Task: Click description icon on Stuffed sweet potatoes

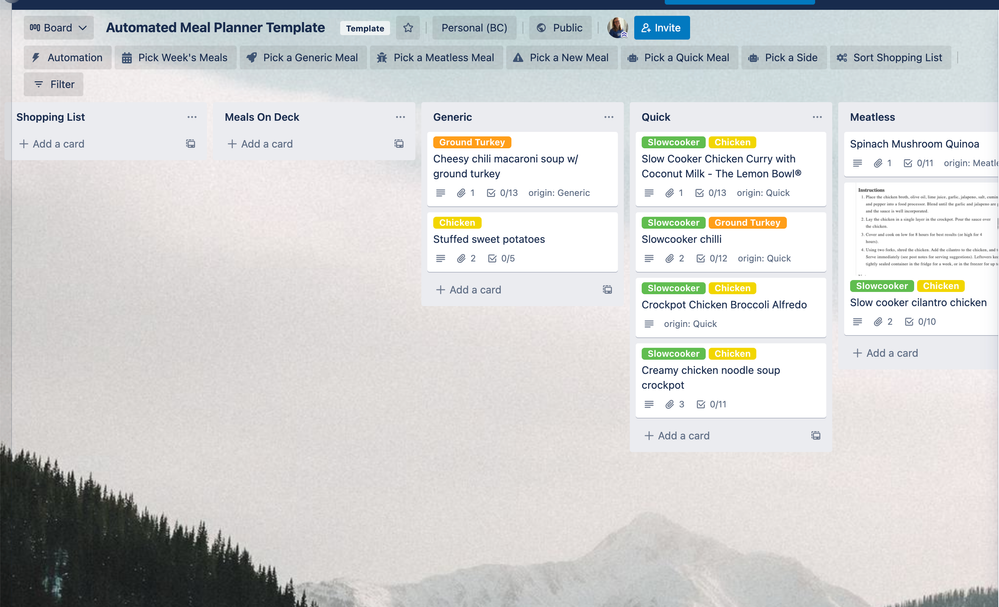Action: pos(440,259)
